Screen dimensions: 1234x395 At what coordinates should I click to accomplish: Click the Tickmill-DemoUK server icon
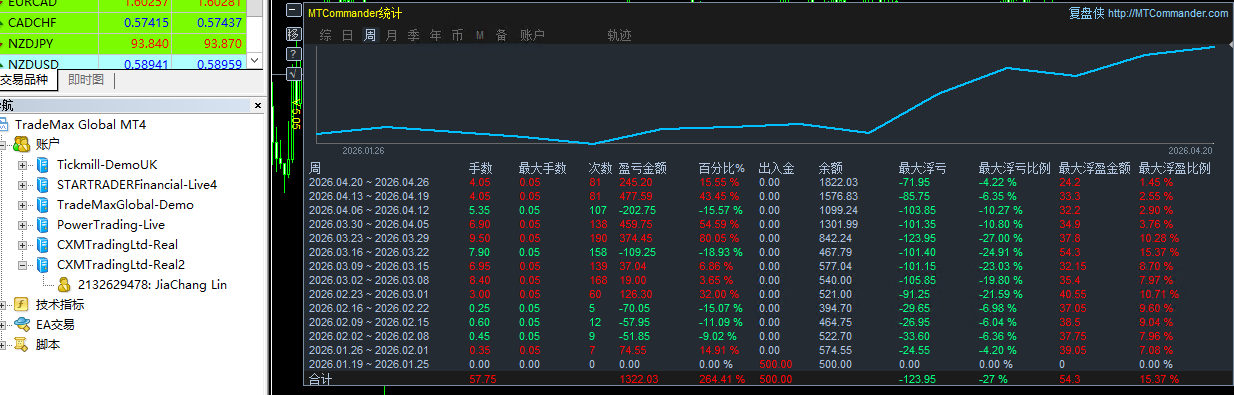click(x=43, y=164)
